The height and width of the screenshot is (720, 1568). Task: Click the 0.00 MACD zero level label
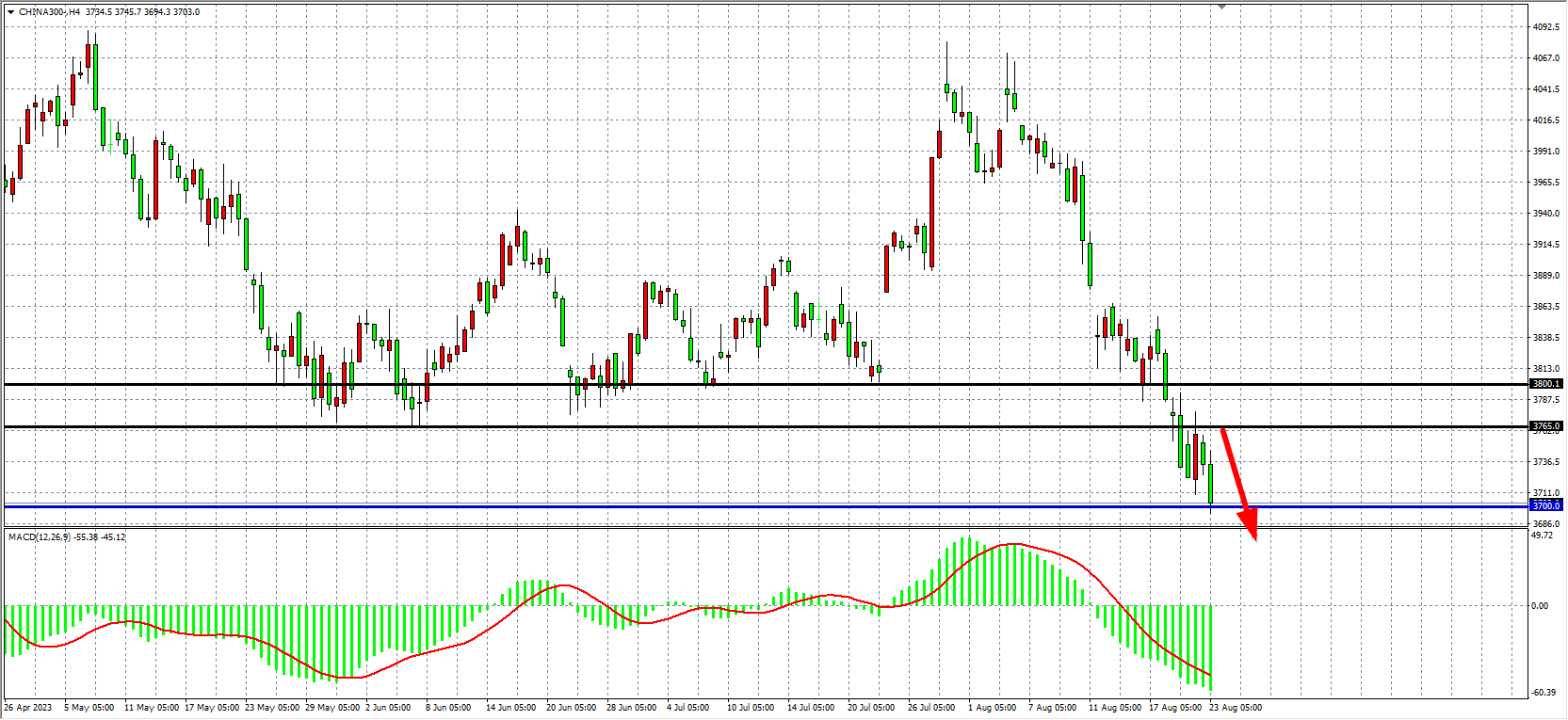point(1540,606)
